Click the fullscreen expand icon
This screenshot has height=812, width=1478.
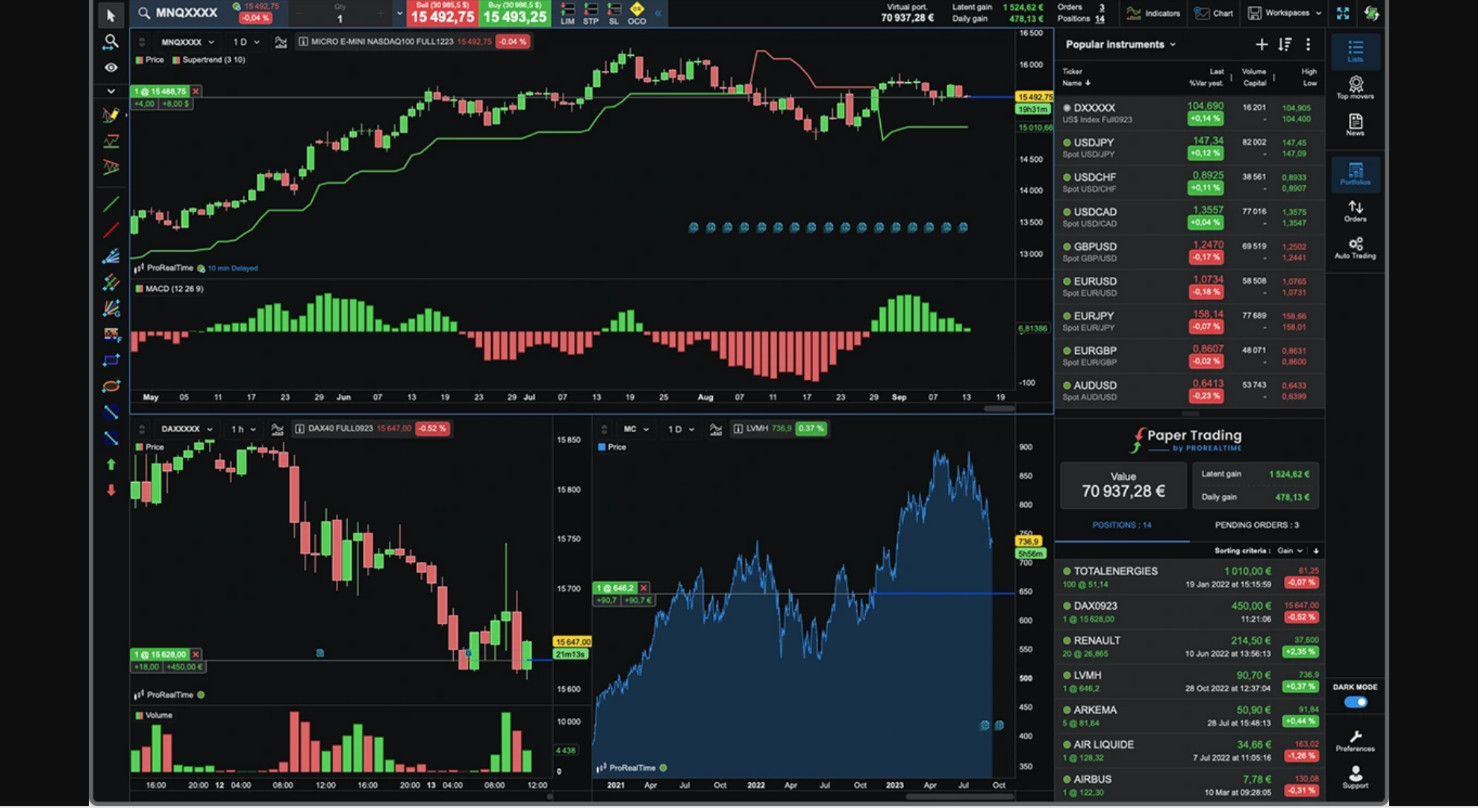(1343, 13)
